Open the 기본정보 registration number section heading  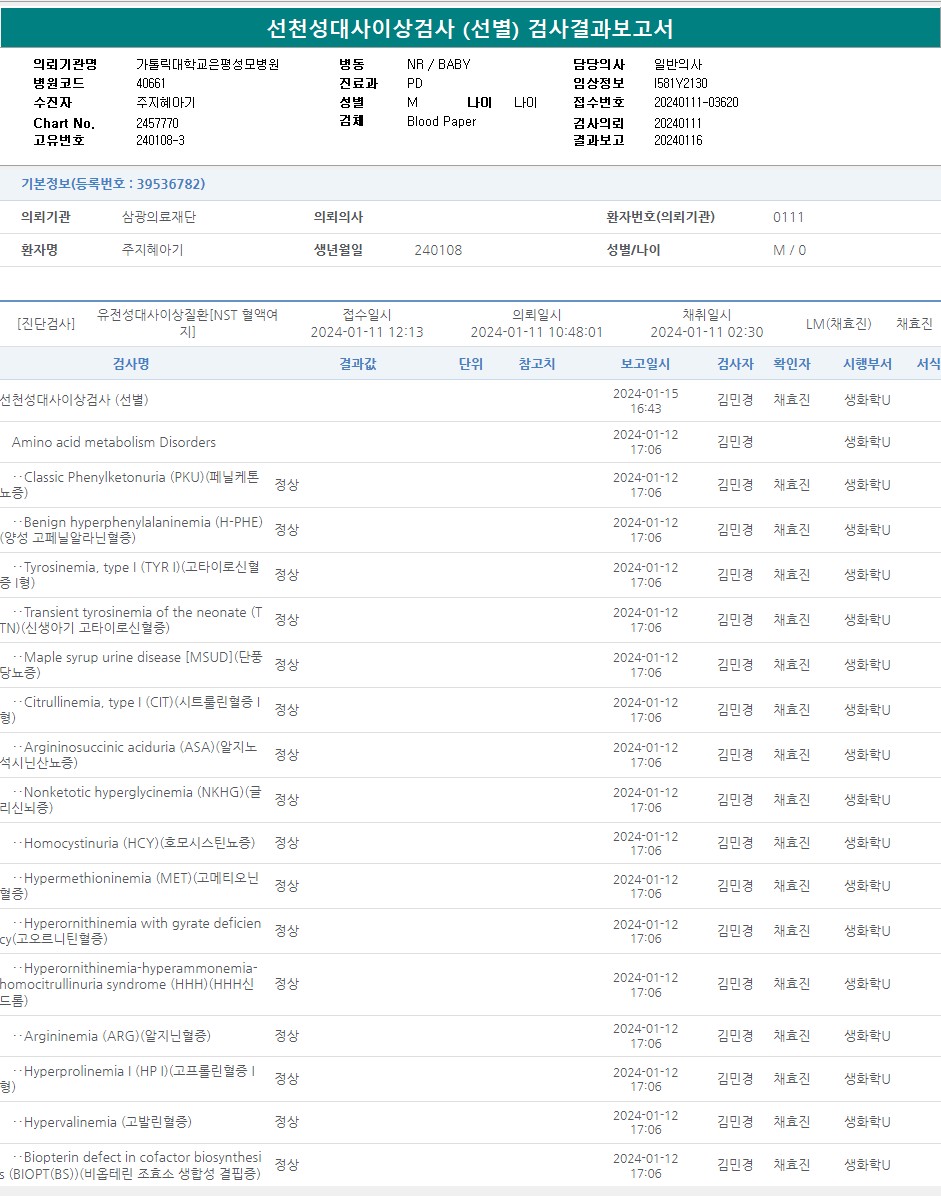pos(113,184)
